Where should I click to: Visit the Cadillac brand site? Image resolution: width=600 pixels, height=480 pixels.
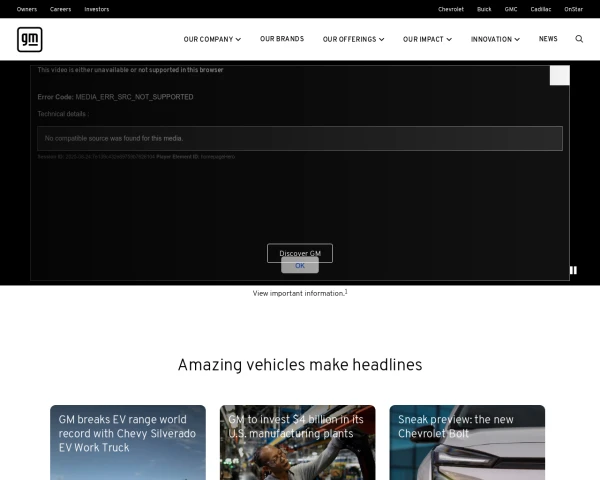(541, 9)
